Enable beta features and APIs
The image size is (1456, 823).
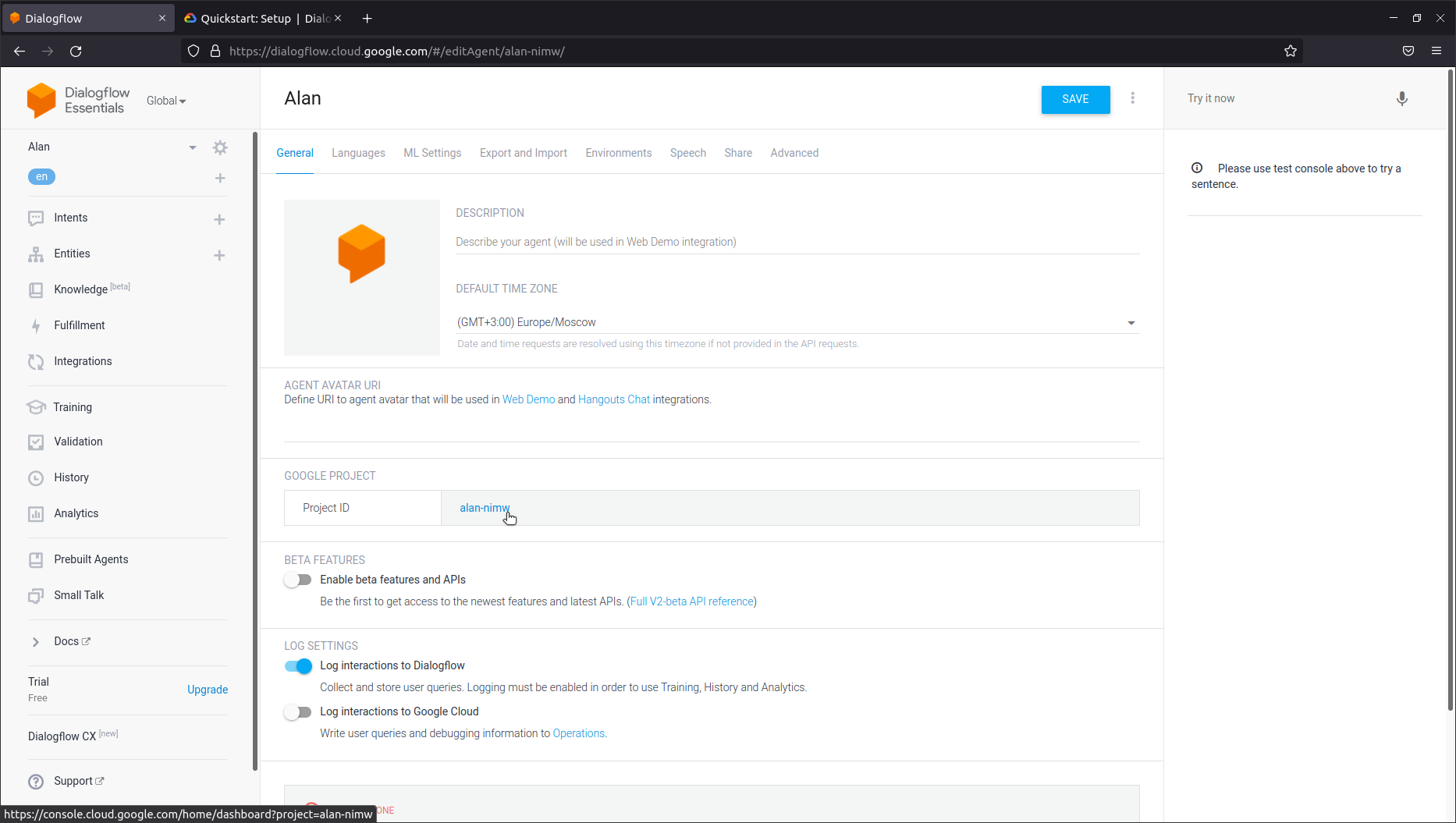297,580
